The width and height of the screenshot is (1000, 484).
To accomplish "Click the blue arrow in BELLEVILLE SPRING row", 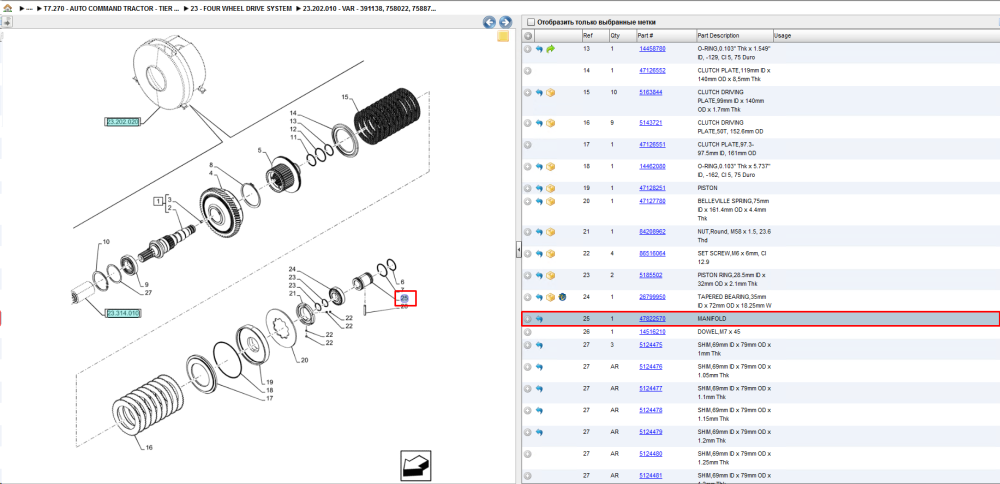I will 539,201.
